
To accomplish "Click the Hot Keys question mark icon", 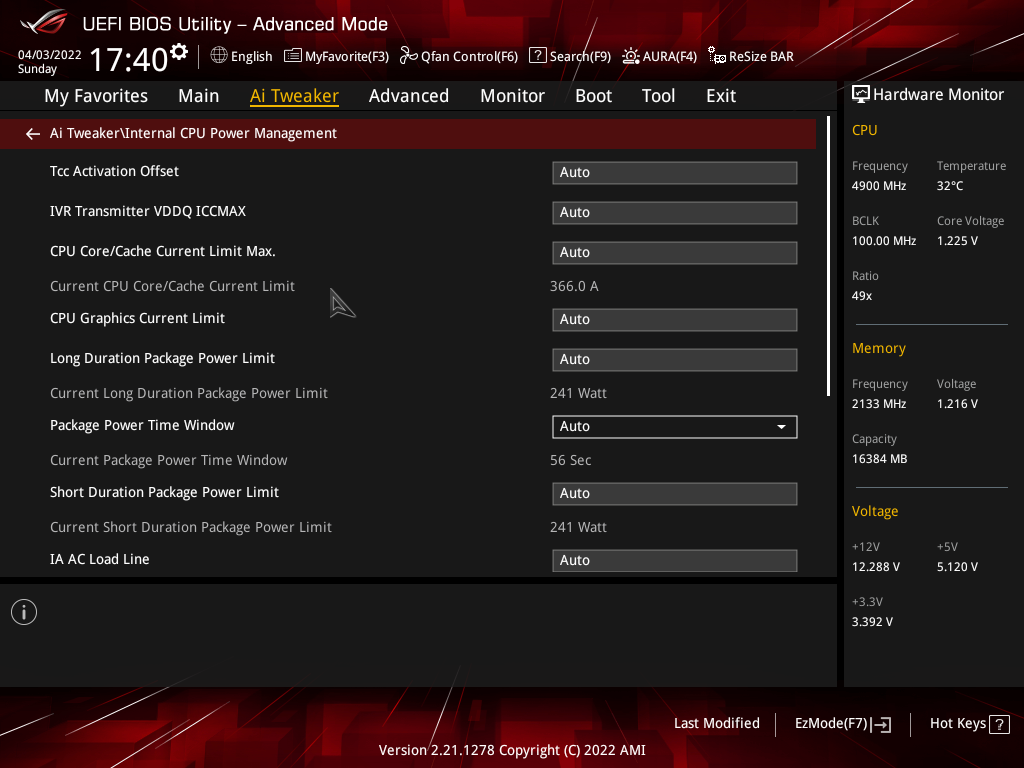I will coord(999,724).
